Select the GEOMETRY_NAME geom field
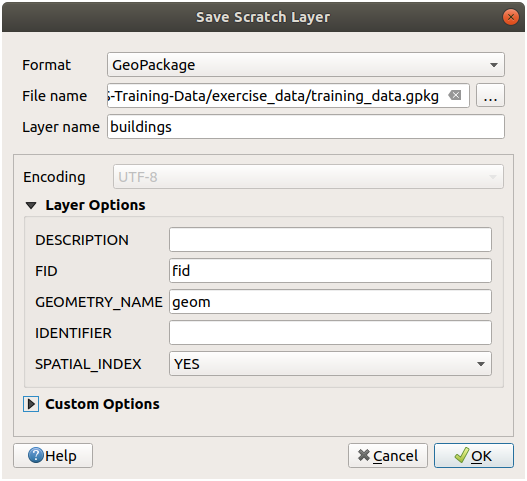527x481 pixels. click(330, 302)
